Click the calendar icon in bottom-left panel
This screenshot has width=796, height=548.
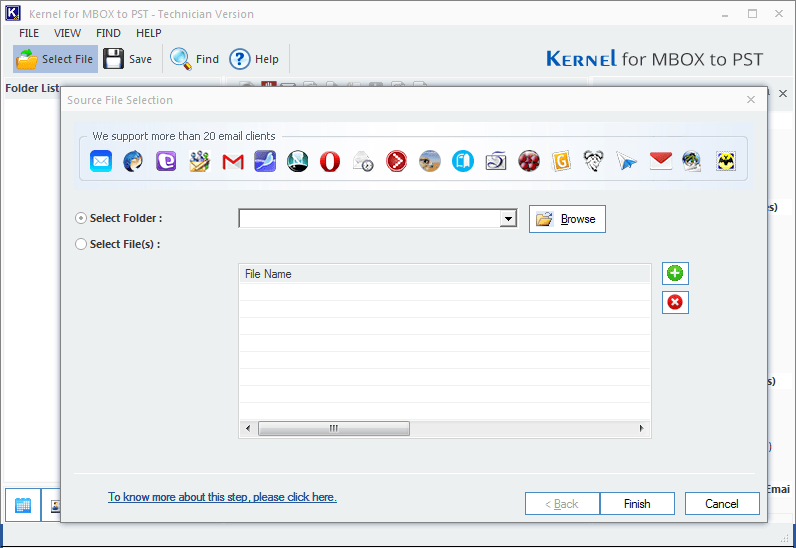[23, 505]
